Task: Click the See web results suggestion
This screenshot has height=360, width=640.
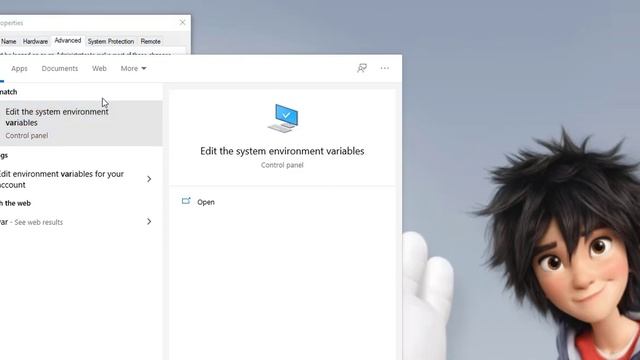Action: click(x=31, y=222)
